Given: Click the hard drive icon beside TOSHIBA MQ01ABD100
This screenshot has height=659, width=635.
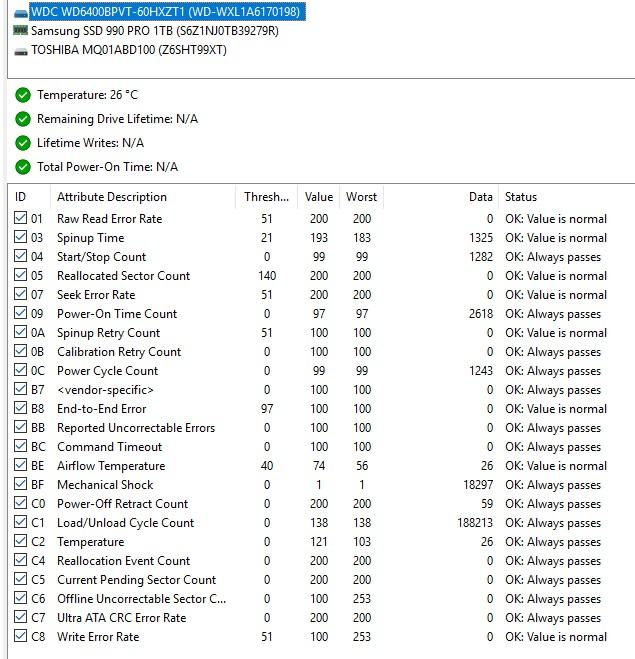Looking at the screenshot, I should click(x=21, y=52).
